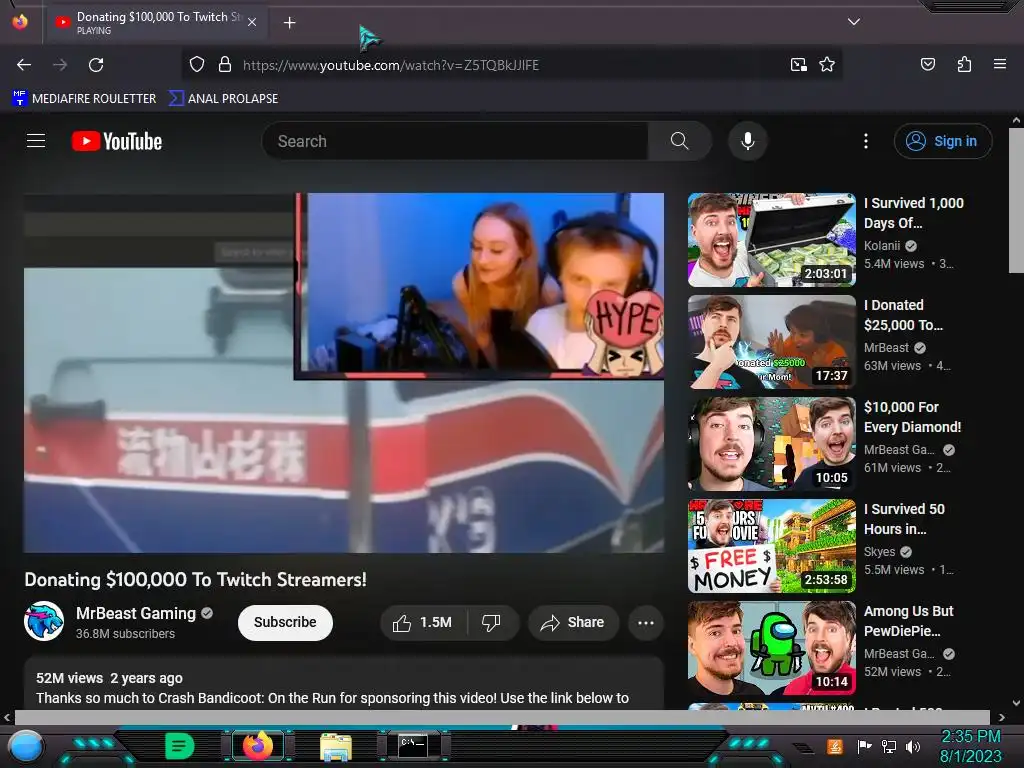The height and width of the screenshot is (768, 1024).
Task: Open the Extensions puzzle icon
Action: pos(964,64)
